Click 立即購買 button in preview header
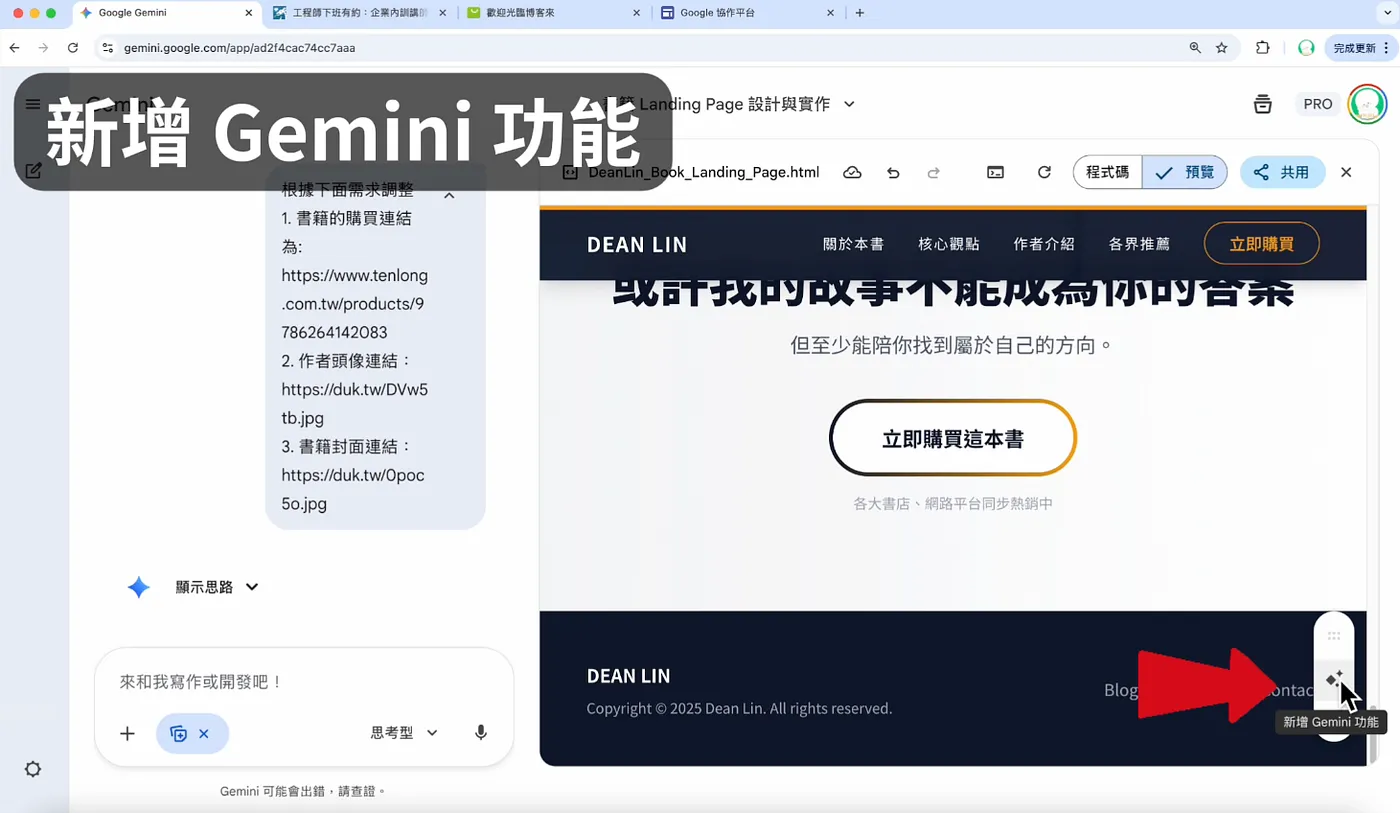 point(1261,243)
